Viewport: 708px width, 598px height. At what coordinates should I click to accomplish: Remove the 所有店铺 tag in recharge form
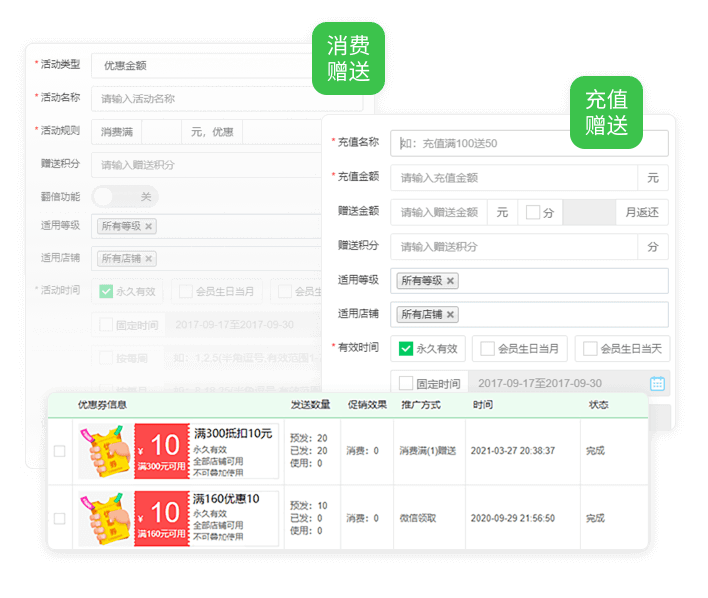[x=450, y=315]
